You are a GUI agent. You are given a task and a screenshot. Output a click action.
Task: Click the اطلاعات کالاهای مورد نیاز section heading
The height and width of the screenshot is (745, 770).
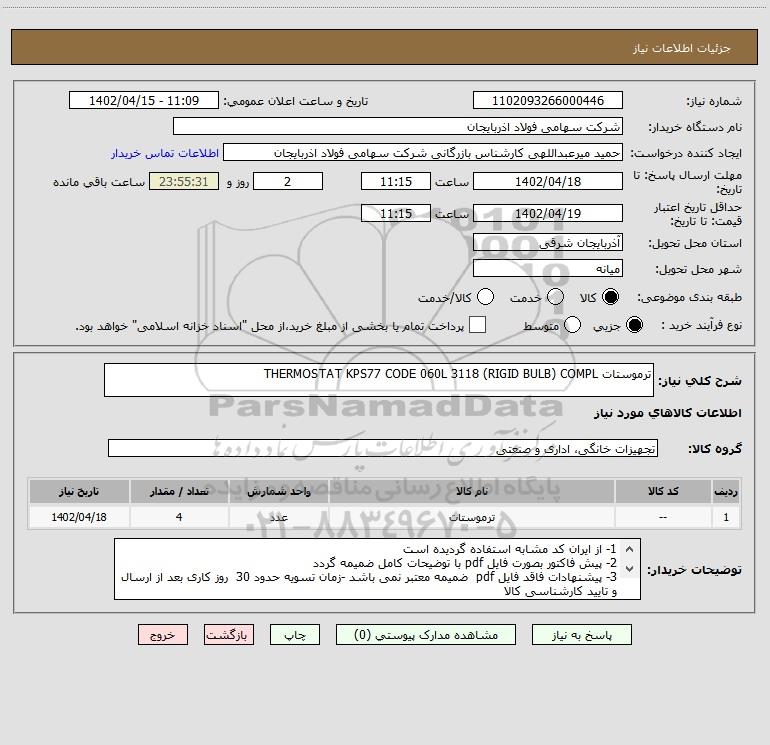tap(668, 413)
